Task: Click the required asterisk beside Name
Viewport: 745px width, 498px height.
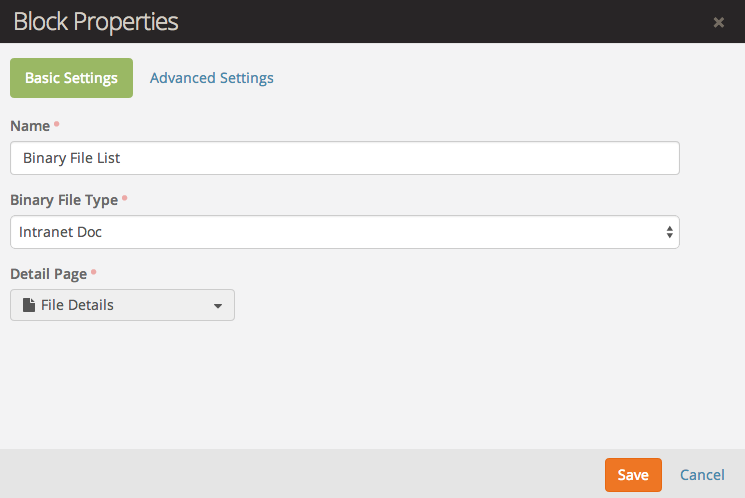Action: tap(56, 125)
